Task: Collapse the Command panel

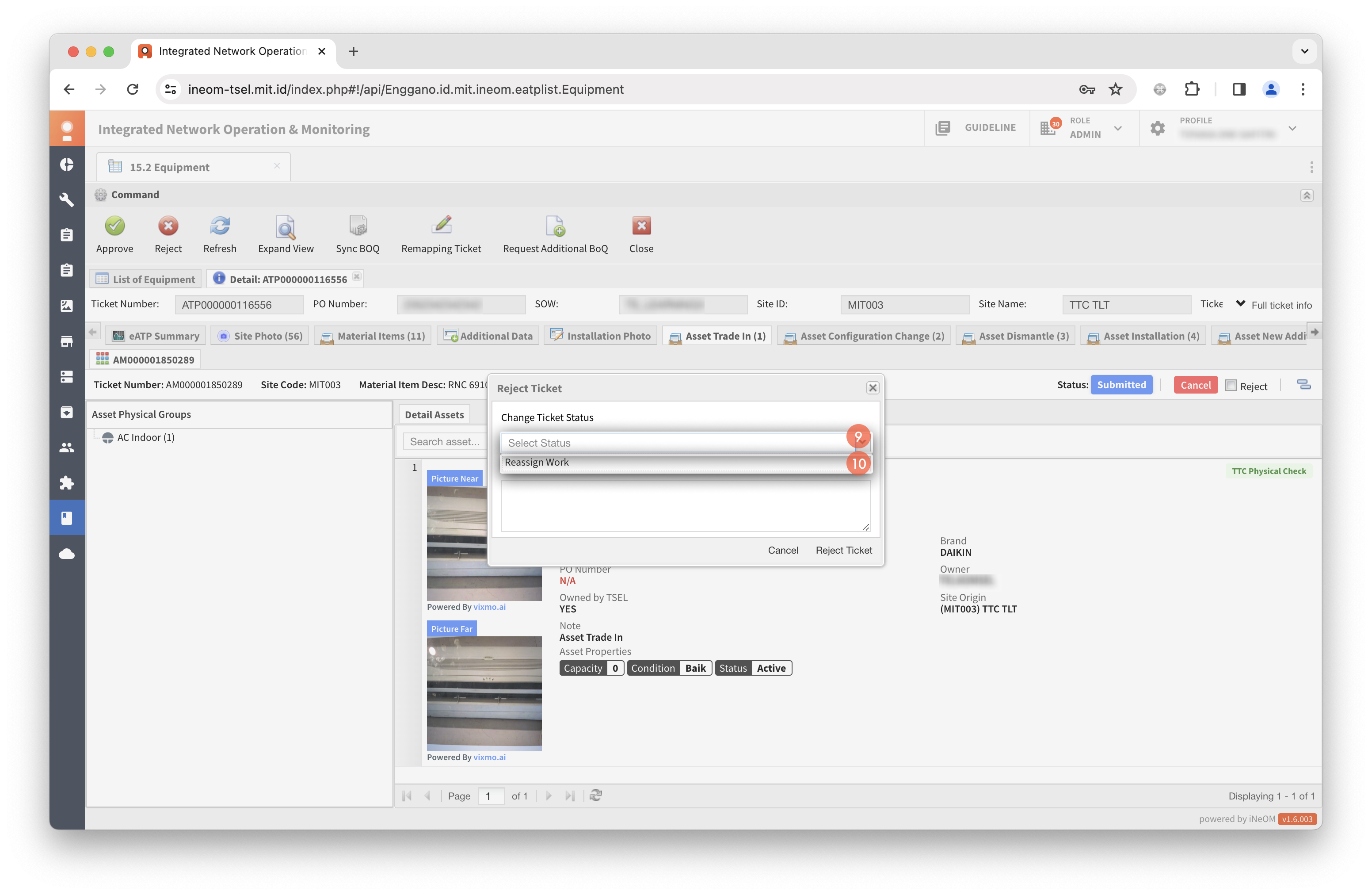Action: pyautogui.click(x=1306, y=195)
